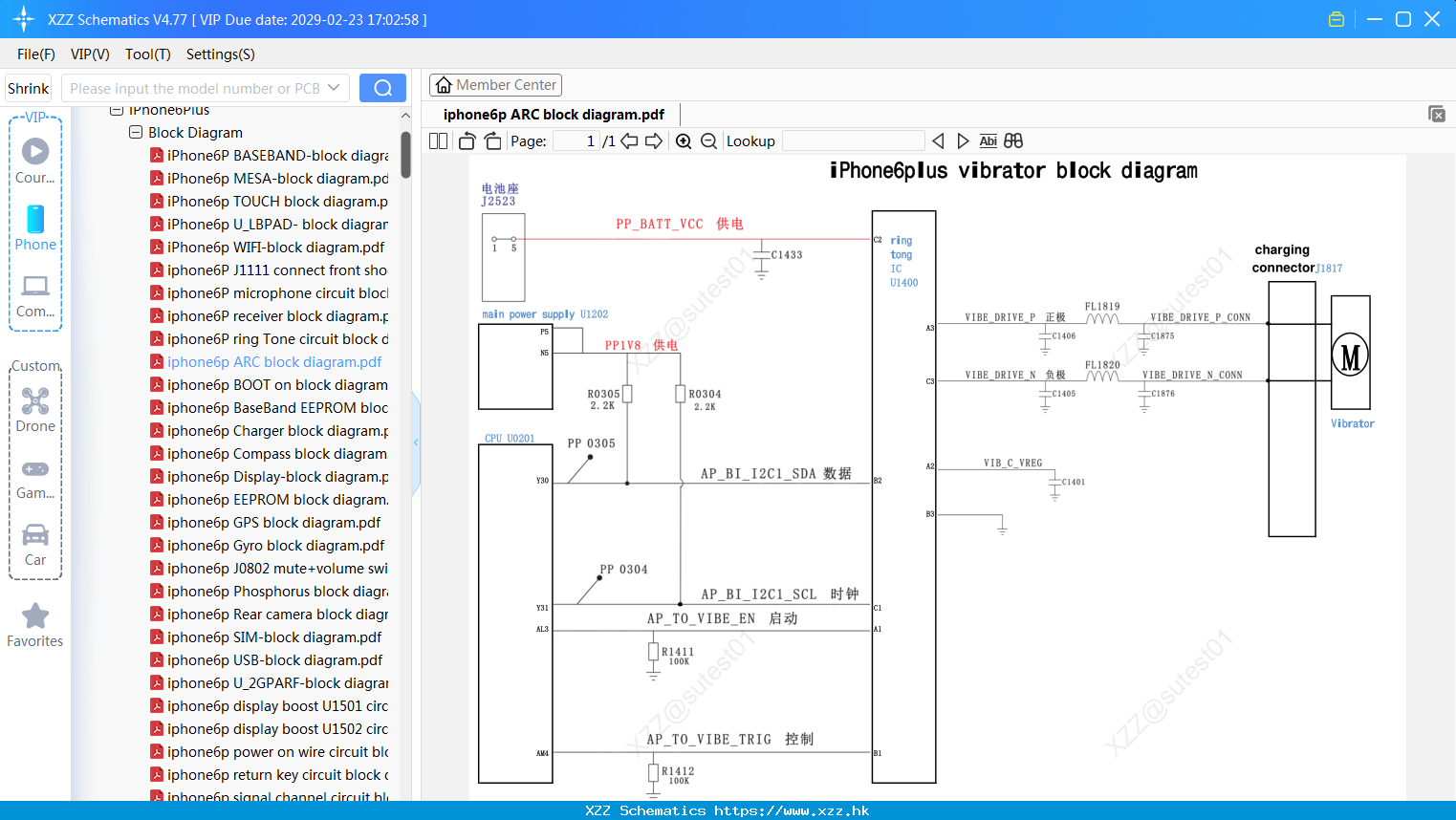Click the blue search button
This screenshot has width=1456, height=820.
point(382,88)
